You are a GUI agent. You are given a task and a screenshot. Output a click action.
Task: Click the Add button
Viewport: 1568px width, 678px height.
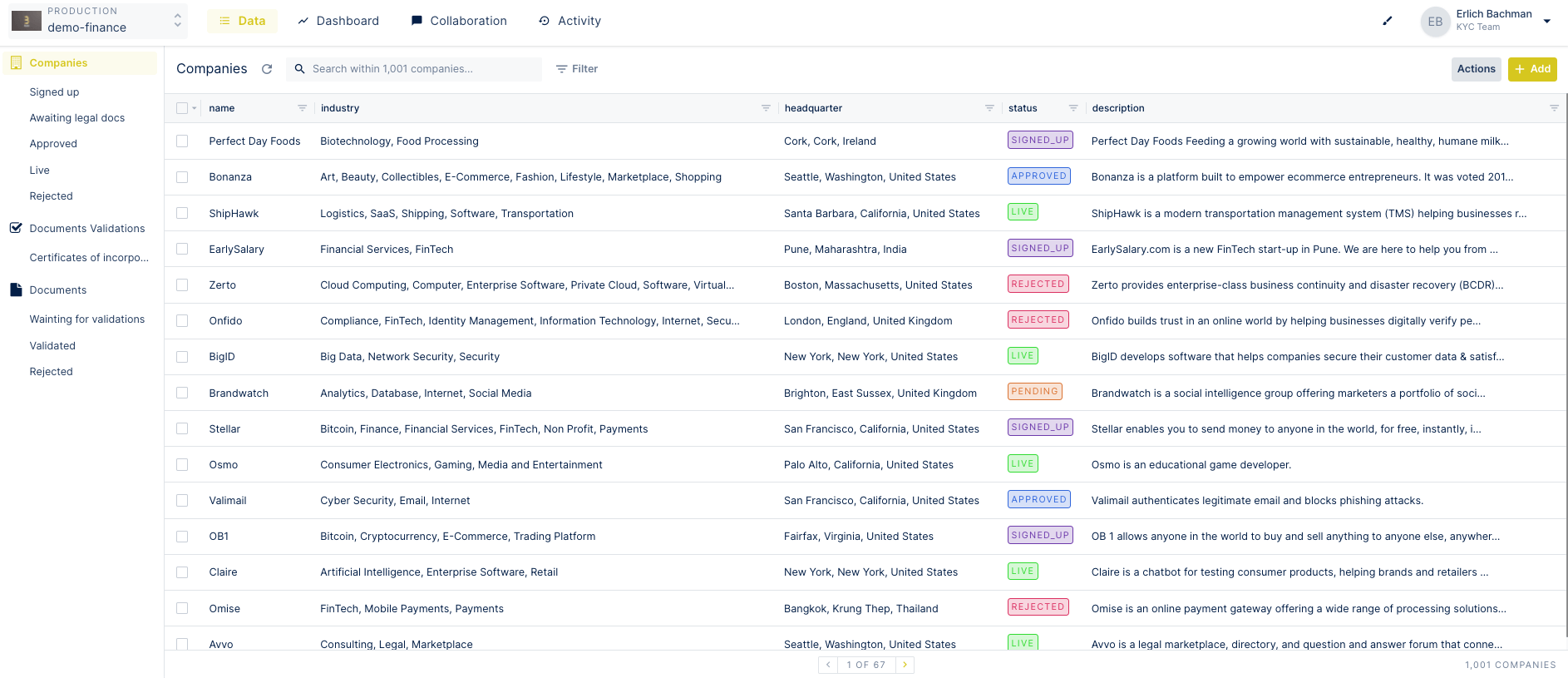coord(1532,69)
